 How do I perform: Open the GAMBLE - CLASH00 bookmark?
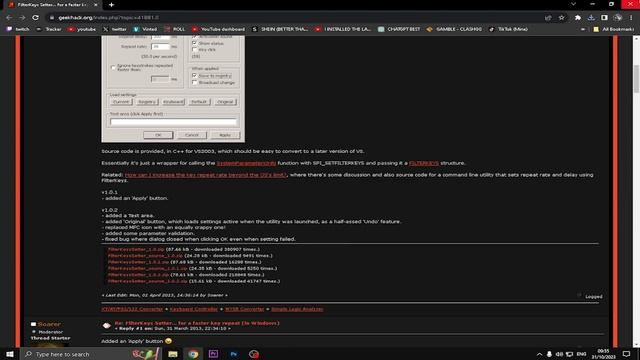click(454, 29)
